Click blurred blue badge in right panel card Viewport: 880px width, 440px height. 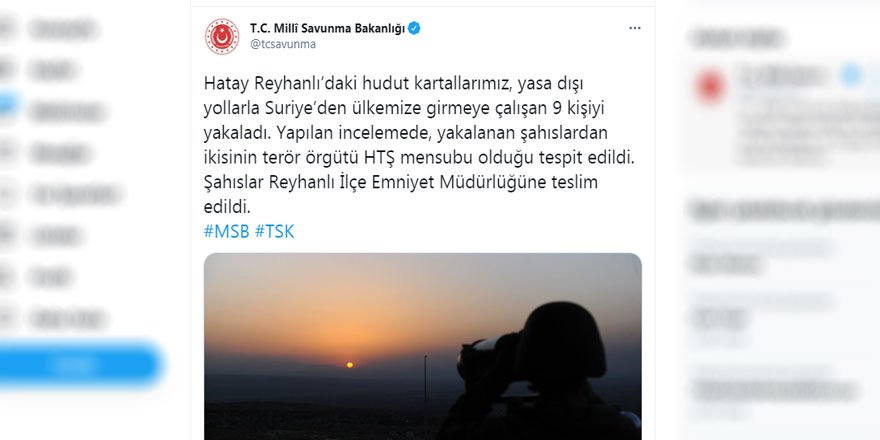851,75
